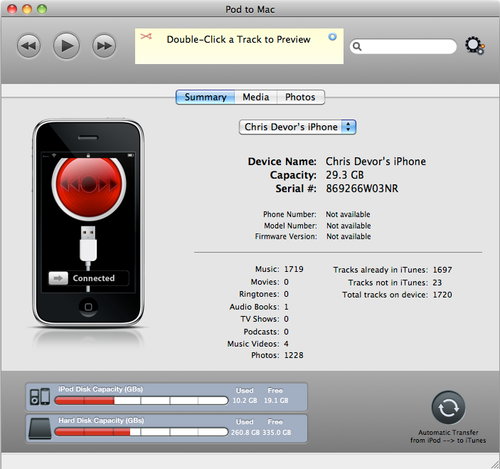
Task: Click the small blue circle icon in preview panel
Action: coord(332,37)
